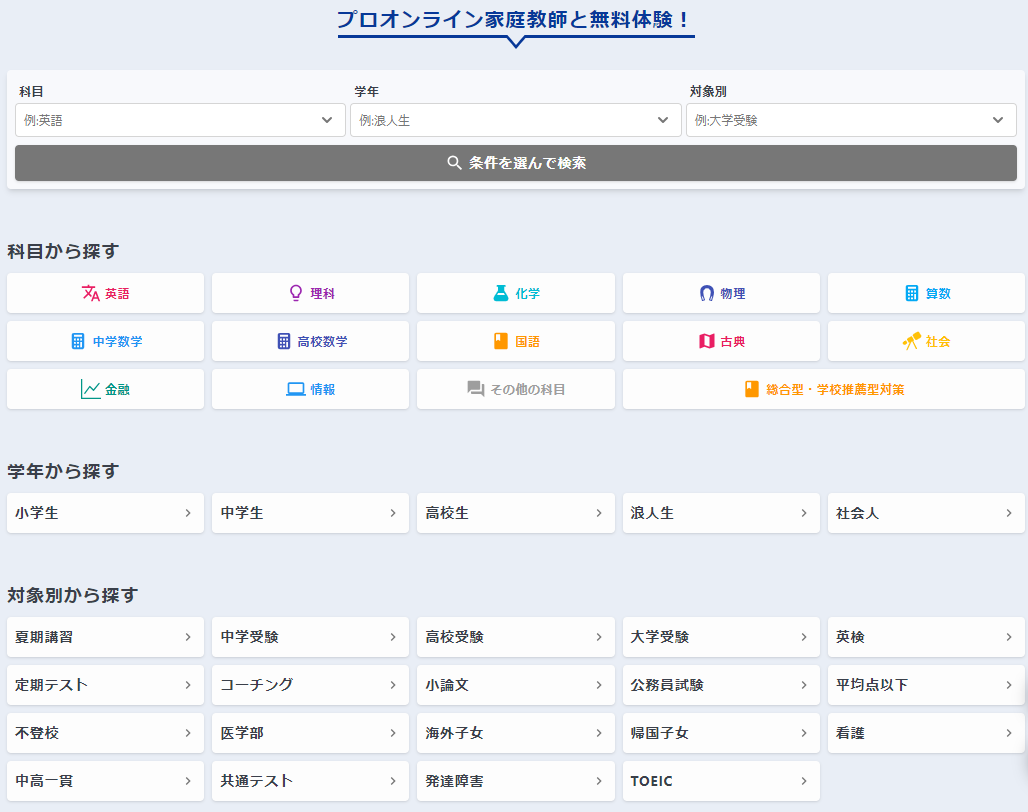
Task: Click the magnet icon beside 物理
Action: tap(706, 293)
